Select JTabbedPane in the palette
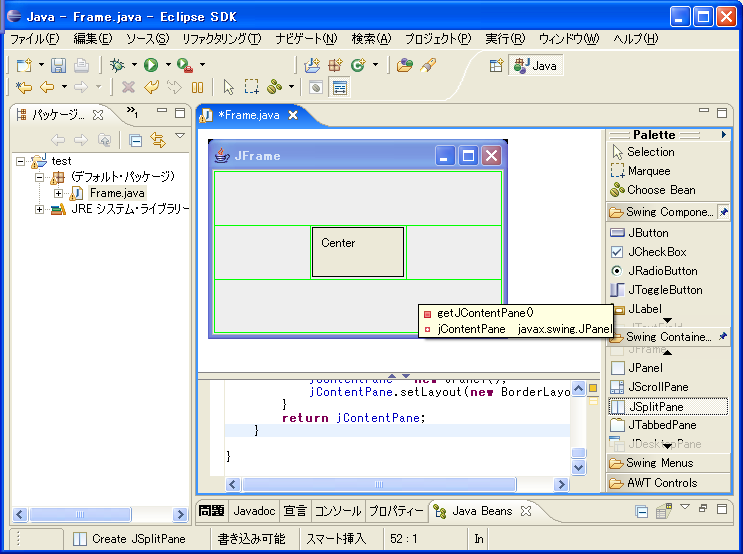The image size is (743, 554). [x=668, y=425]
